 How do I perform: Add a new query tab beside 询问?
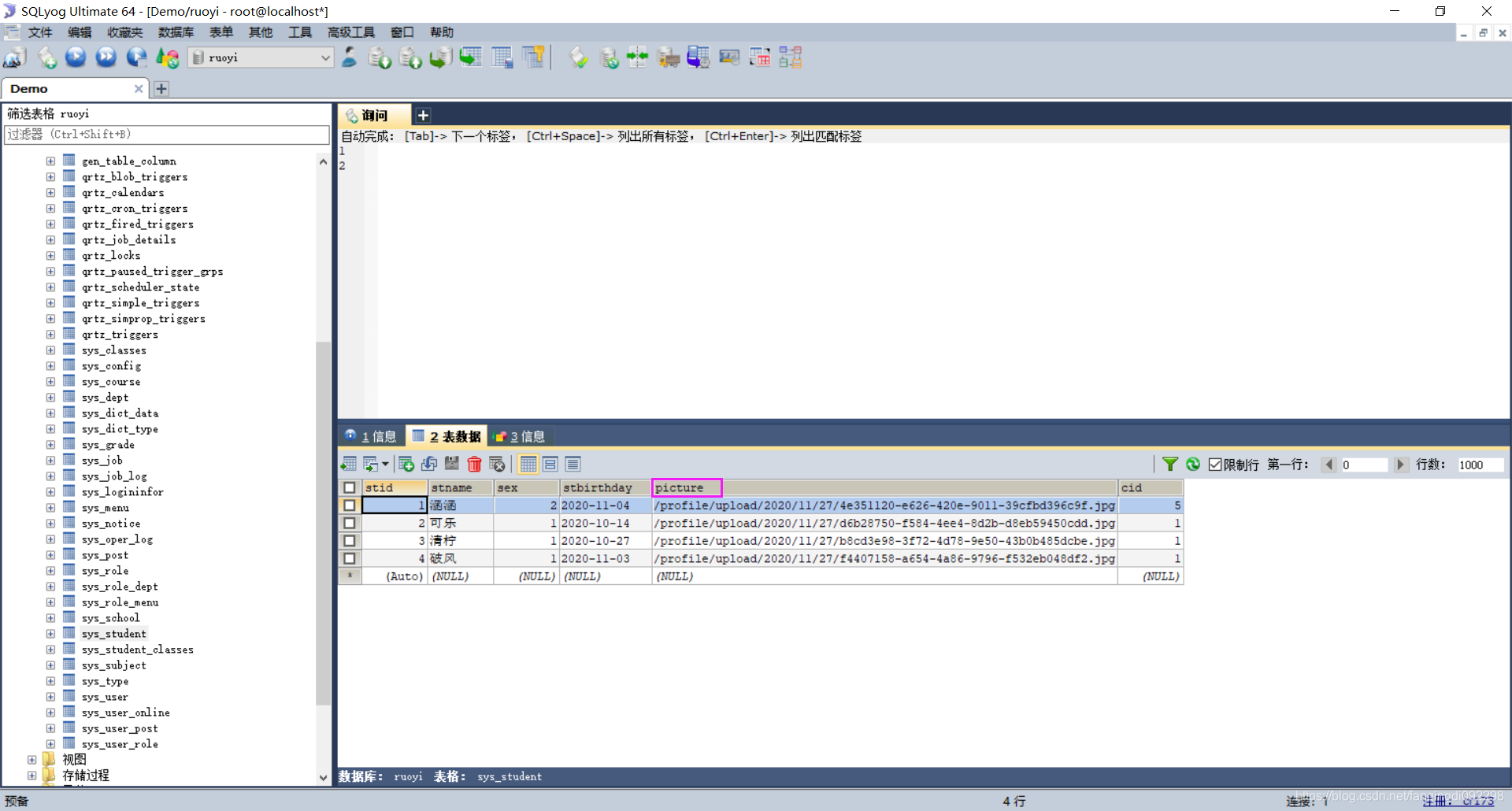423,116
